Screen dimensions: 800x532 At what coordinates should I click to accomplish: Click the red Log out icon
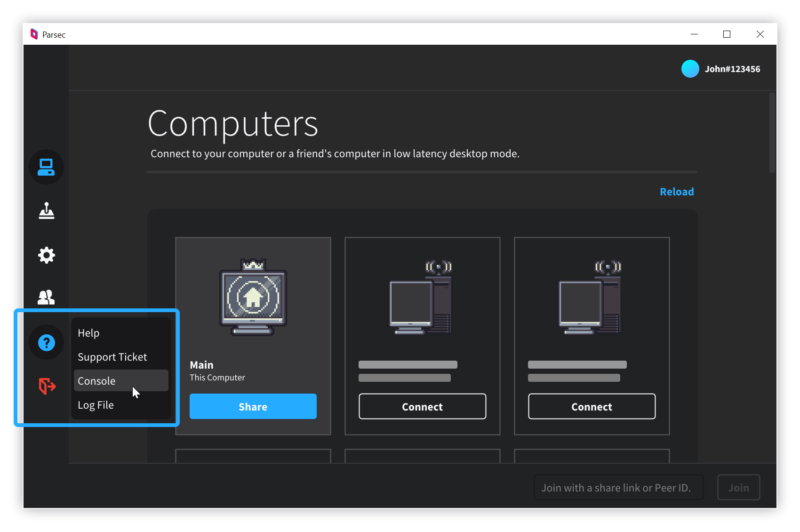pos(46,386)
